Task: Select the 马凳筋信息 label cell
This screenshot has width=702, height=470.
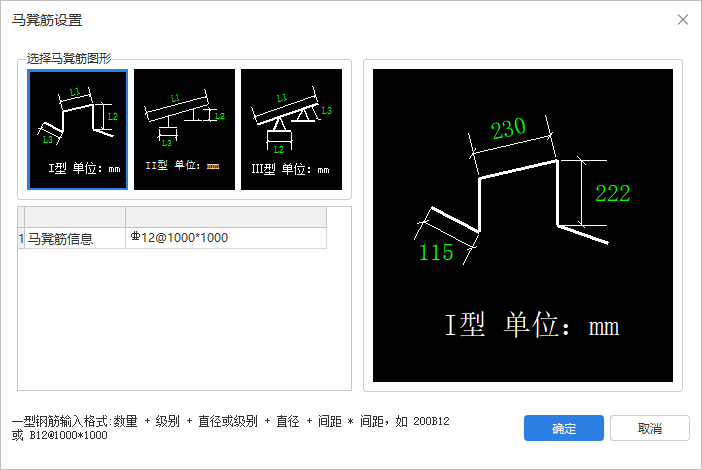Action: 75,238
